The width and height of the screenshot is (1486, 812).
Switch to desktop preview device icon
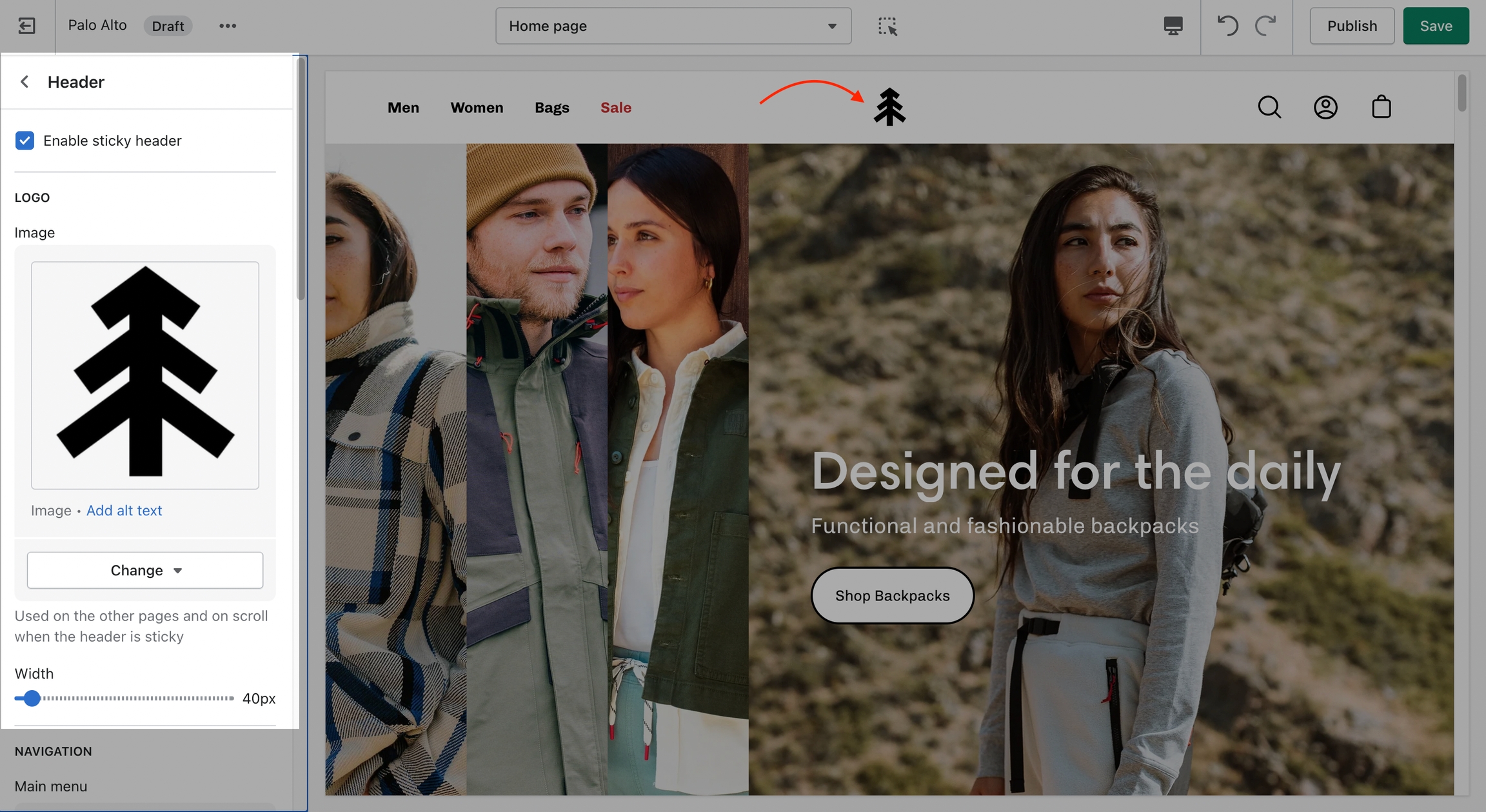pos(1173,26)
